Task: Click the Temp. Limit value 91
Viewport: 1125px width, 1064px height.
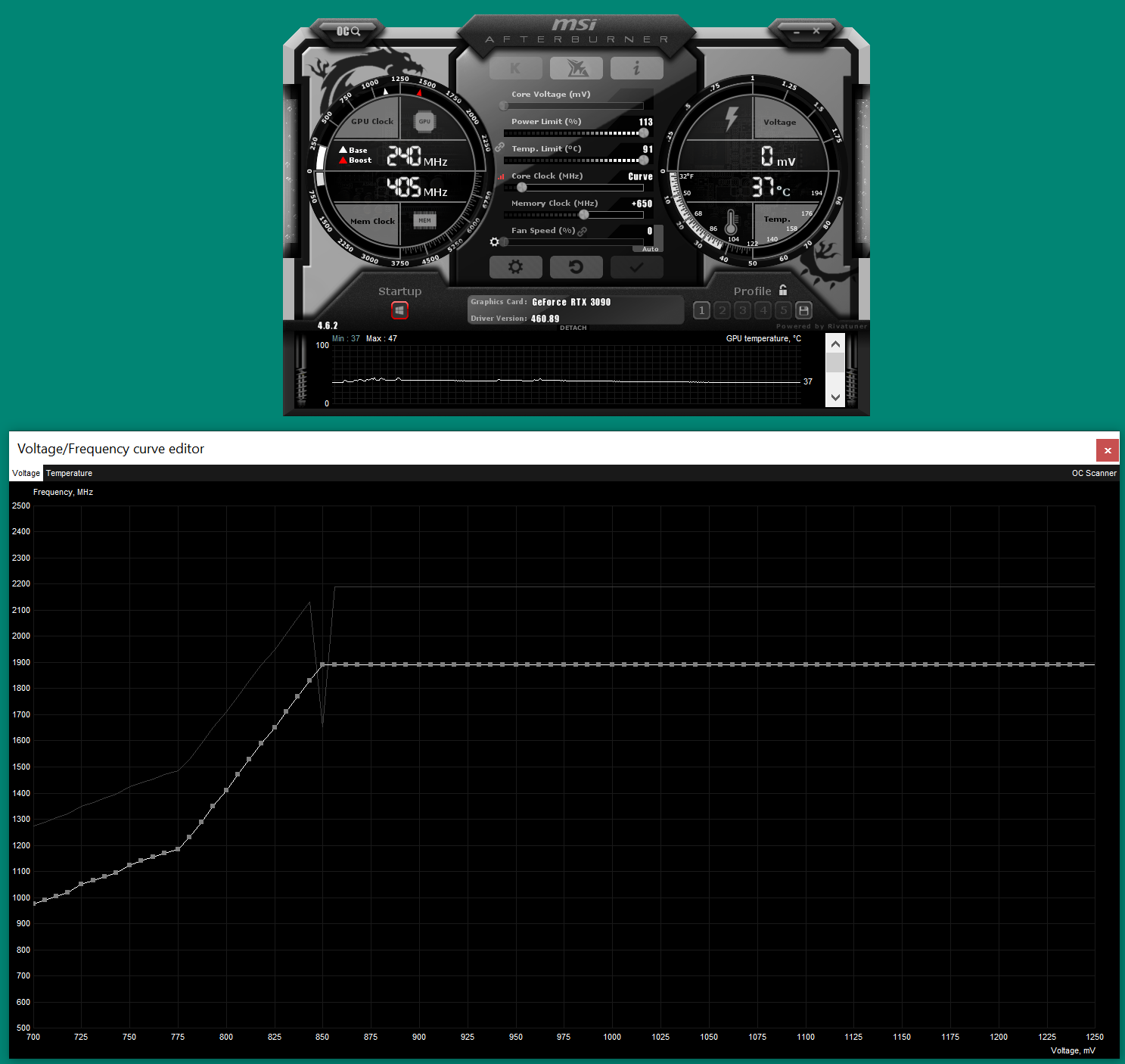Action: click(x=648, y=149)
